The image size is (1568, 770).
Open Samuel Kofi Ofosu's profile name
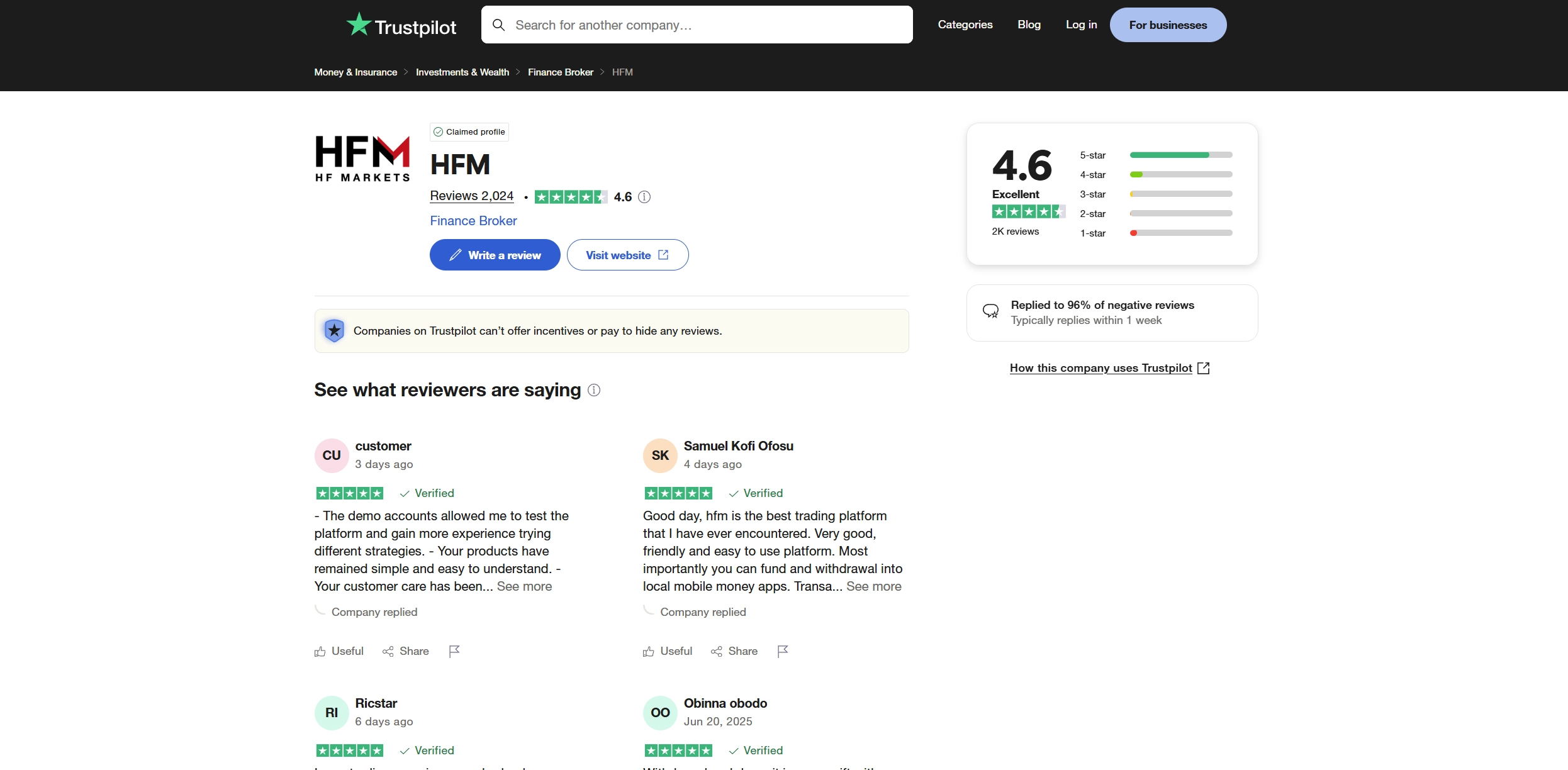[x=738, y=446]
